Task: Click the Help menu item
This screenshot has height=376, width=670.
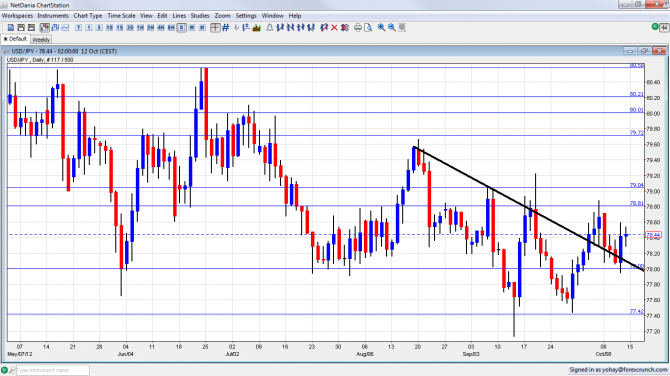Action: (295, 15)
